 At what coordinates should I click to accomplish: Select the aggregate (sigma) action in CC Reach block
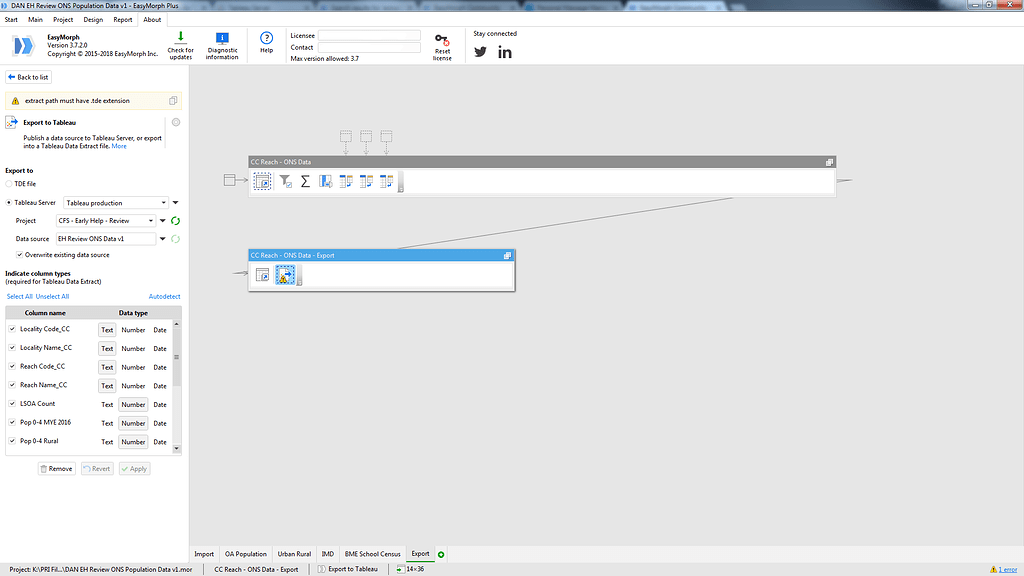tap(305, 181)
